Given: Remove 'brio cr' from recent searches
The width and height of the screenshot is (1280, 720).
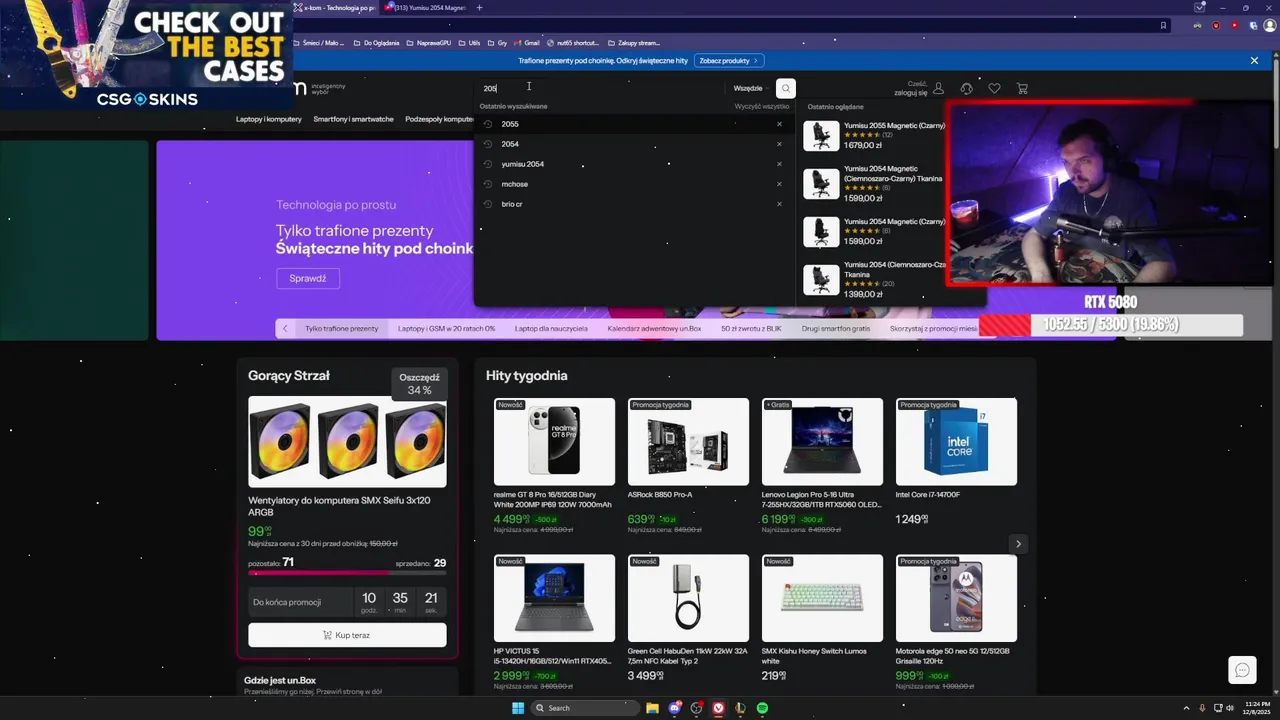Looking at the screenshot, I should (x=779, y=204).
